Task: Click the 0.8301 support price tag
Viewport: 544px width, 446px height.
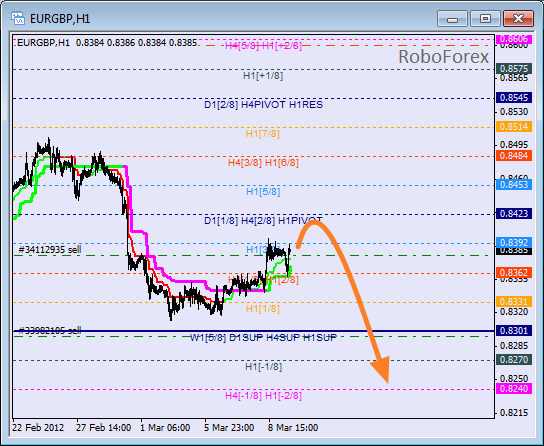Action: (x=514, y=331)
